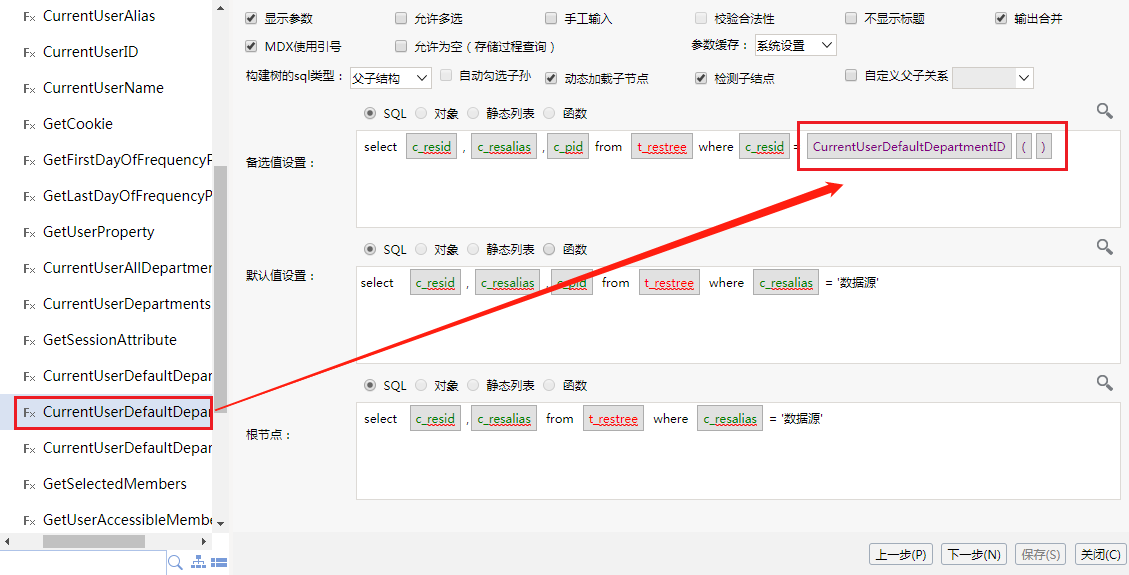Viewport: 1129px width, 575px height.
Task: Click the magnifier icon for 备选值设置
Action: tap(1105, 111)
